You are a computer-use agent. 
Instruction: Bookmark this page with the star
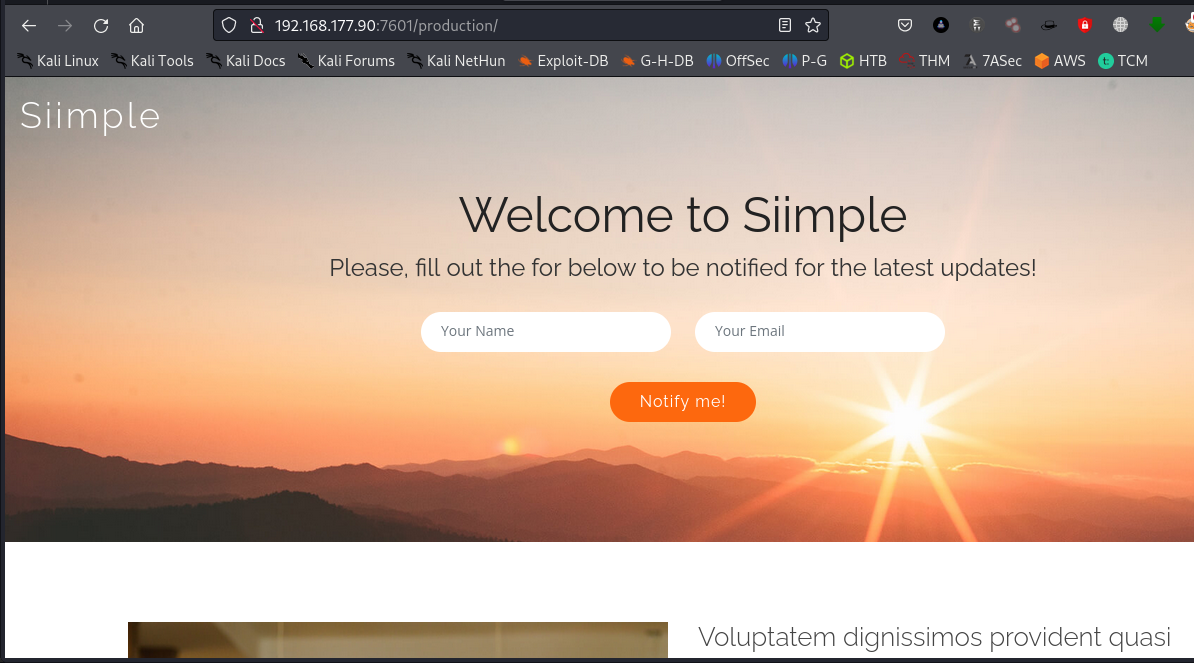click(812, 25)
